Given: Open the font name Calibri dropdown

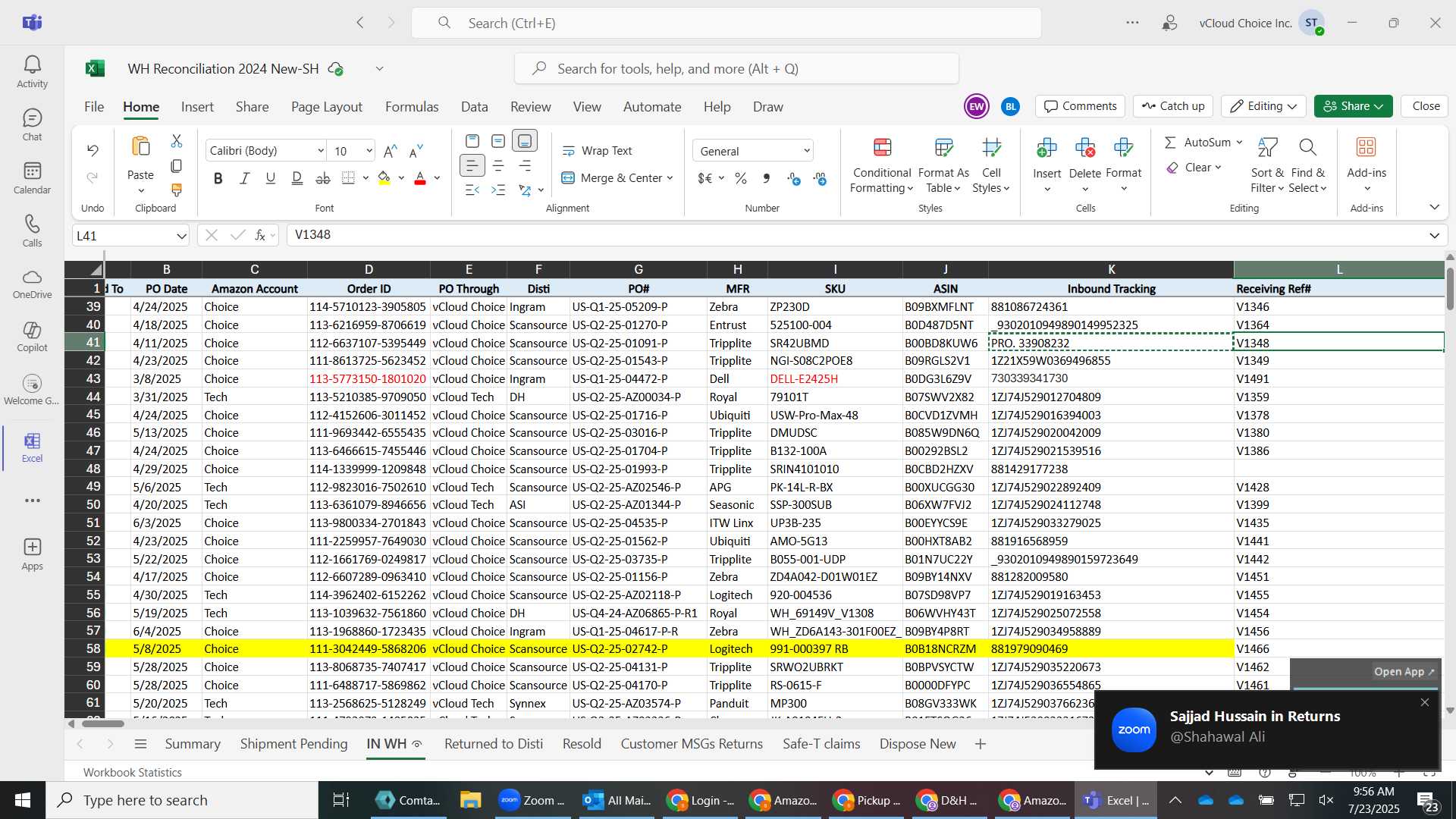Looking at the screenshot, I should [x=320, y=151].
